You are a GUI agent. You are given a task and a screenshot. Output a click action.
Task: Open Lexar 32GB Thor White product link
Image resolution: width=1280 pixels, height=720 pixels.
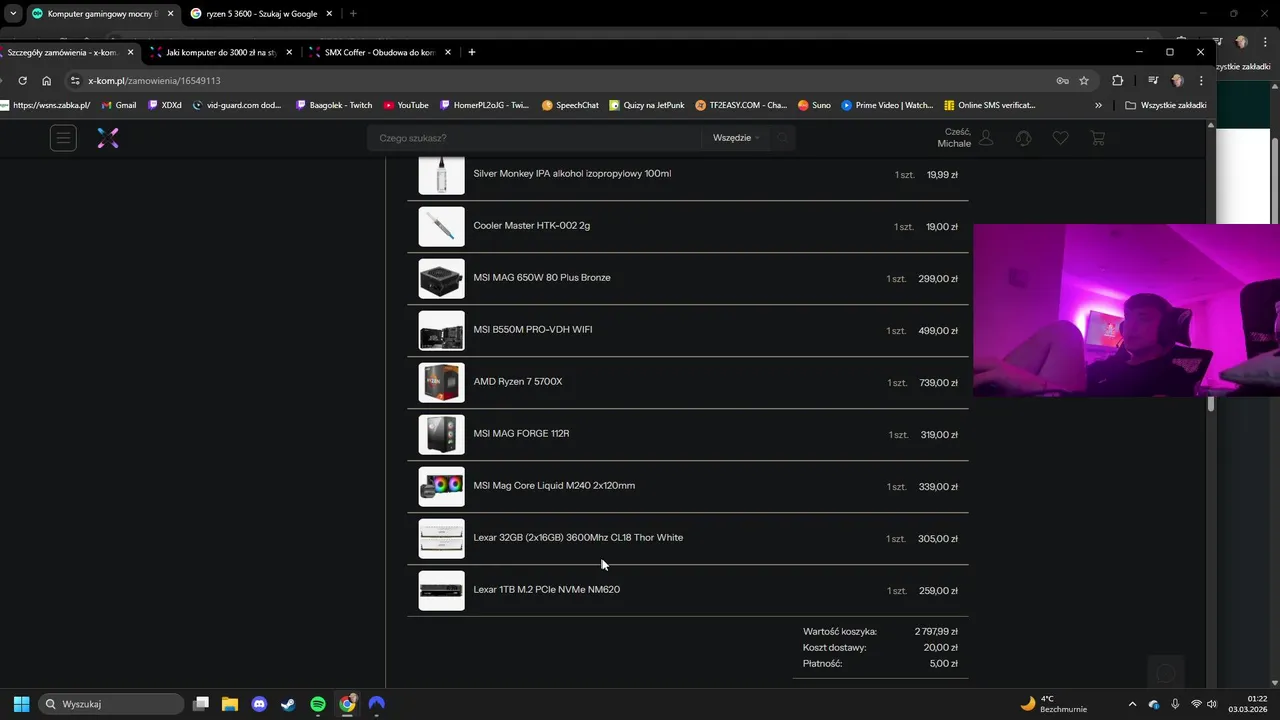(x=578, y=538)
